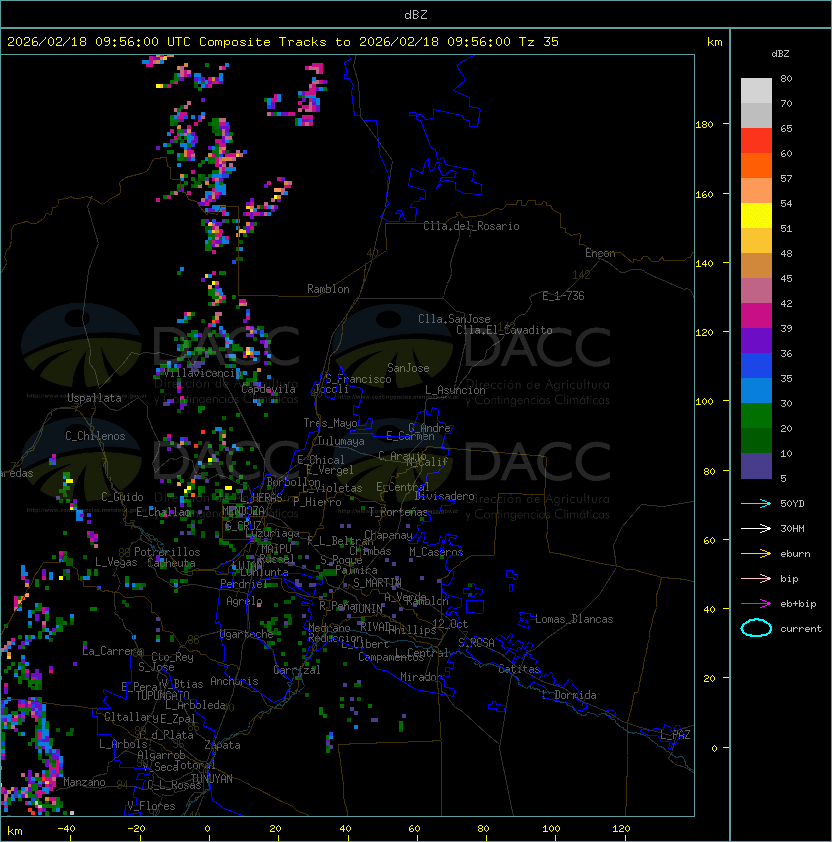Click the '160' tick label on right axis
The width and height of the screenshot is (832, 842).
coord(704,194)
